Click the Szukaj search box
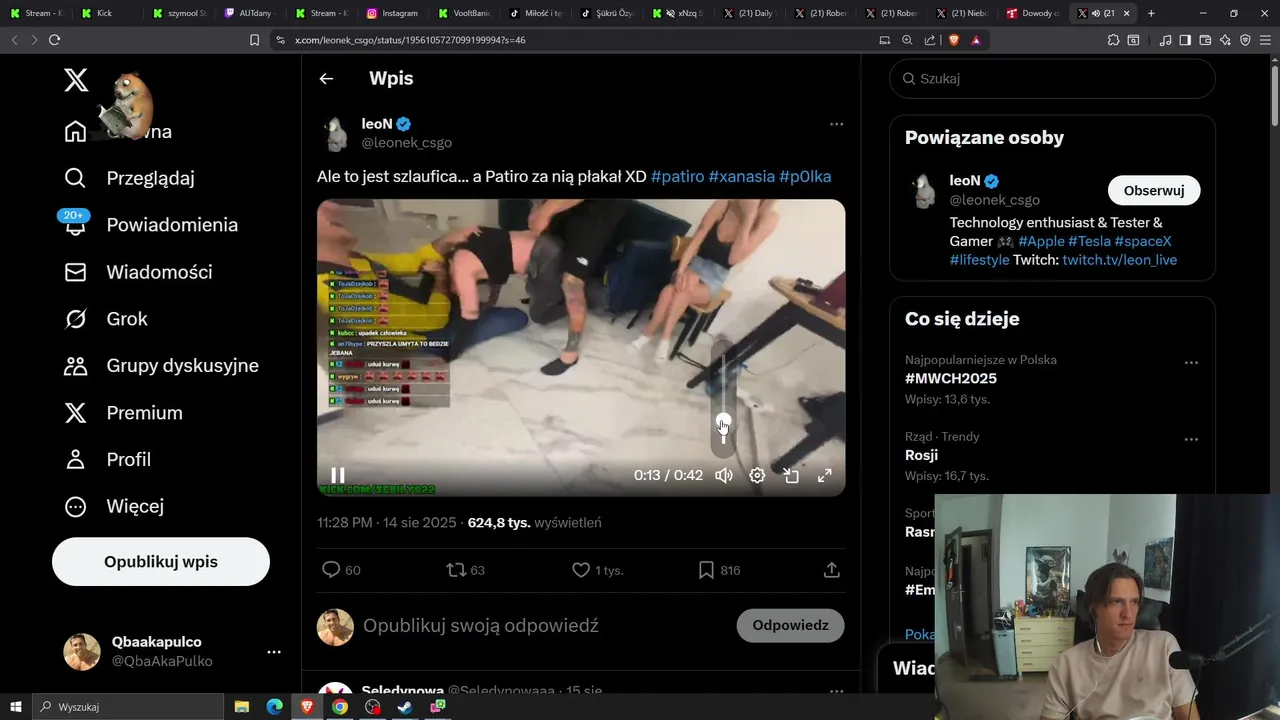Image resolution: width=1280 pixels, height=720 pixels. (x=1052, y=78)
